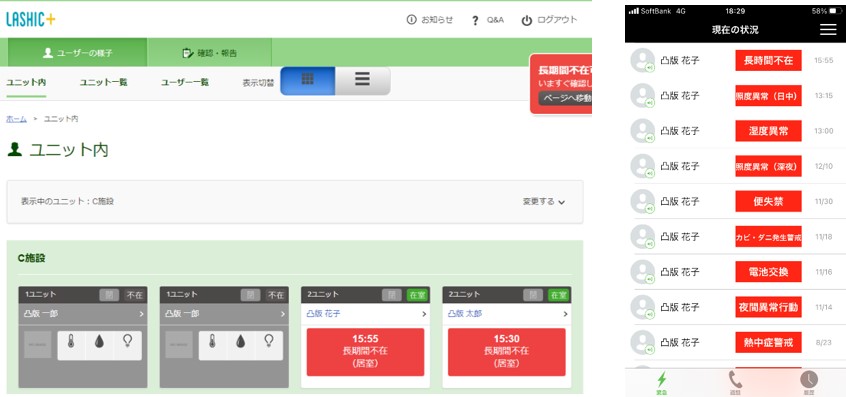Viewport: 846px width, 397px height.
Task: Open the 15:30 長期間不在 alert
Action: (x=507, y=352)
